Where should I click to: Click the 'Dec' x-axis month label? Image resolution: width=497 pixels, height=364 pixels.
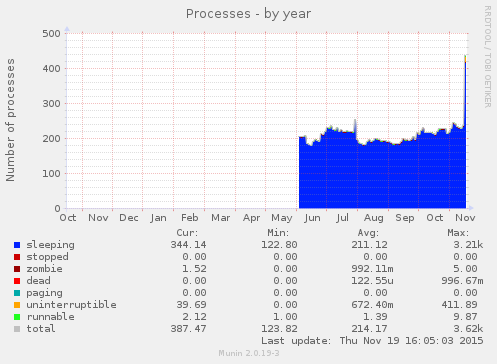[x=129, y=218]
